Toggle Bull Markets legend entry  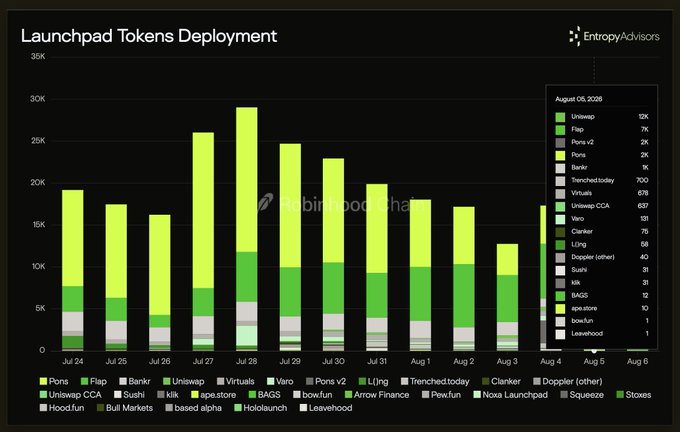click(x=125, y=408)
